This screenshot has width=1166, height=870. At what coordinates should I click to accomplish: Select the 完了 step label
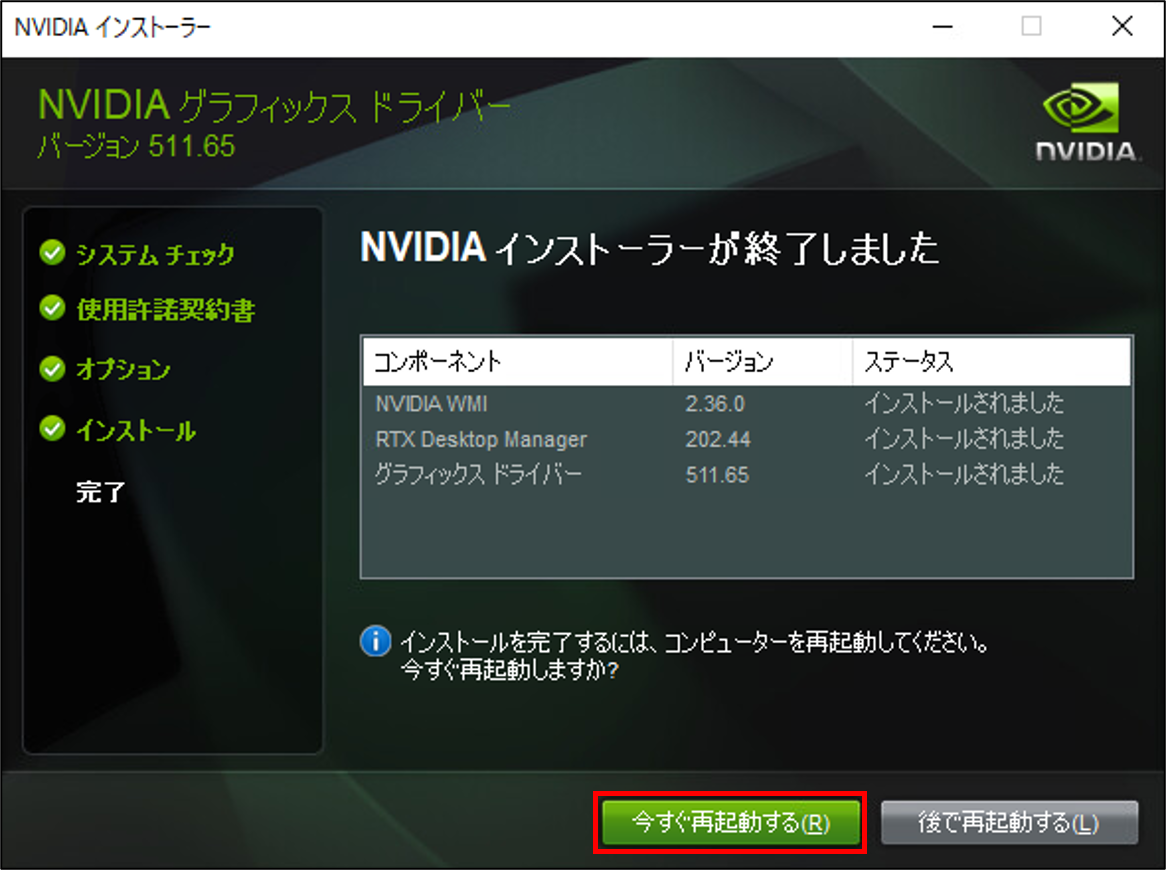click(x=100, y=492)
